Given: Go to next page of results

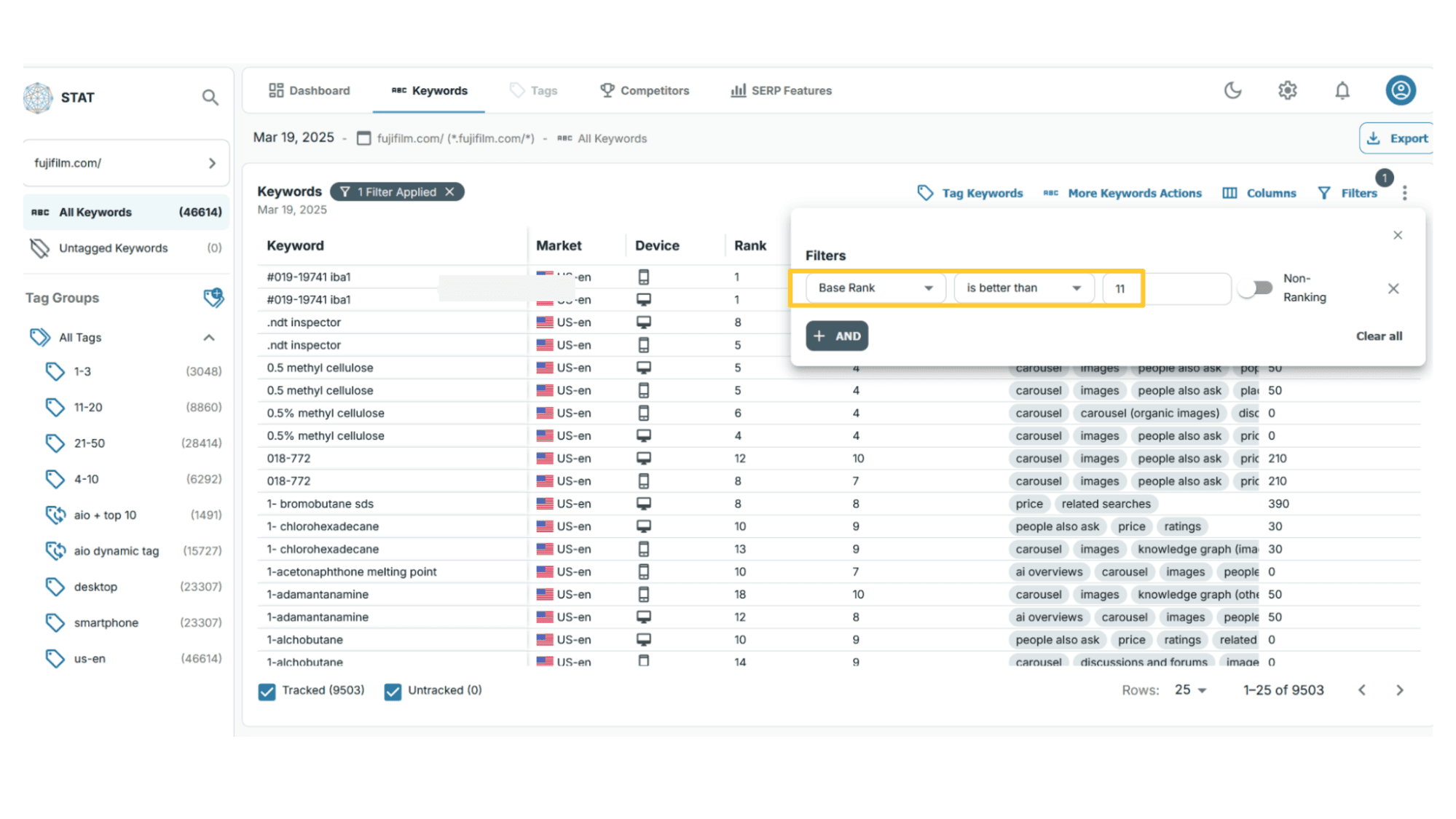Looking at the screenshot, I should tap(1399, 690).
